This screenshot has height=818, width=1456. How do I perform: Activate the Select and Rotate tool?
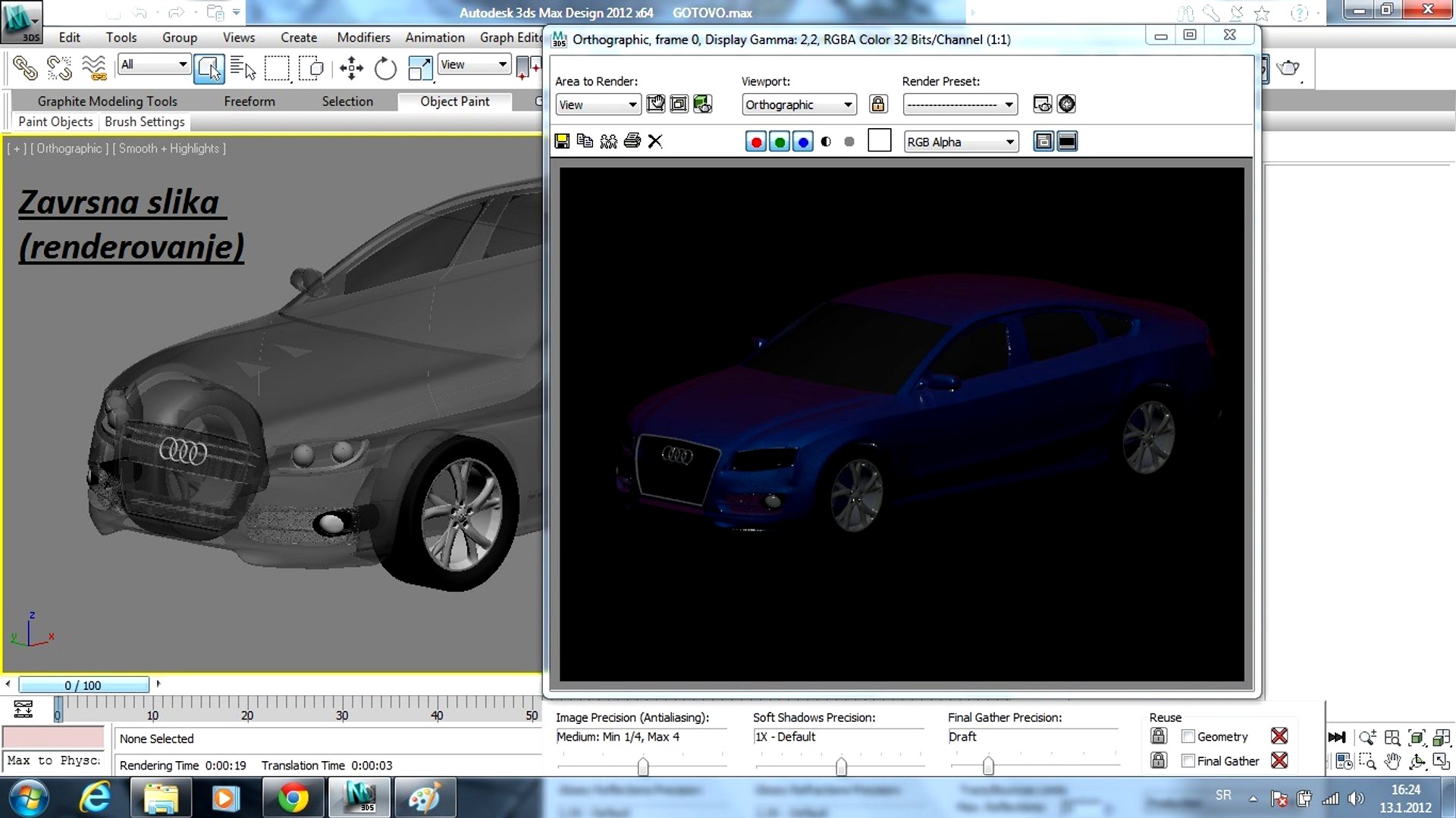click(x=385, y=68)
